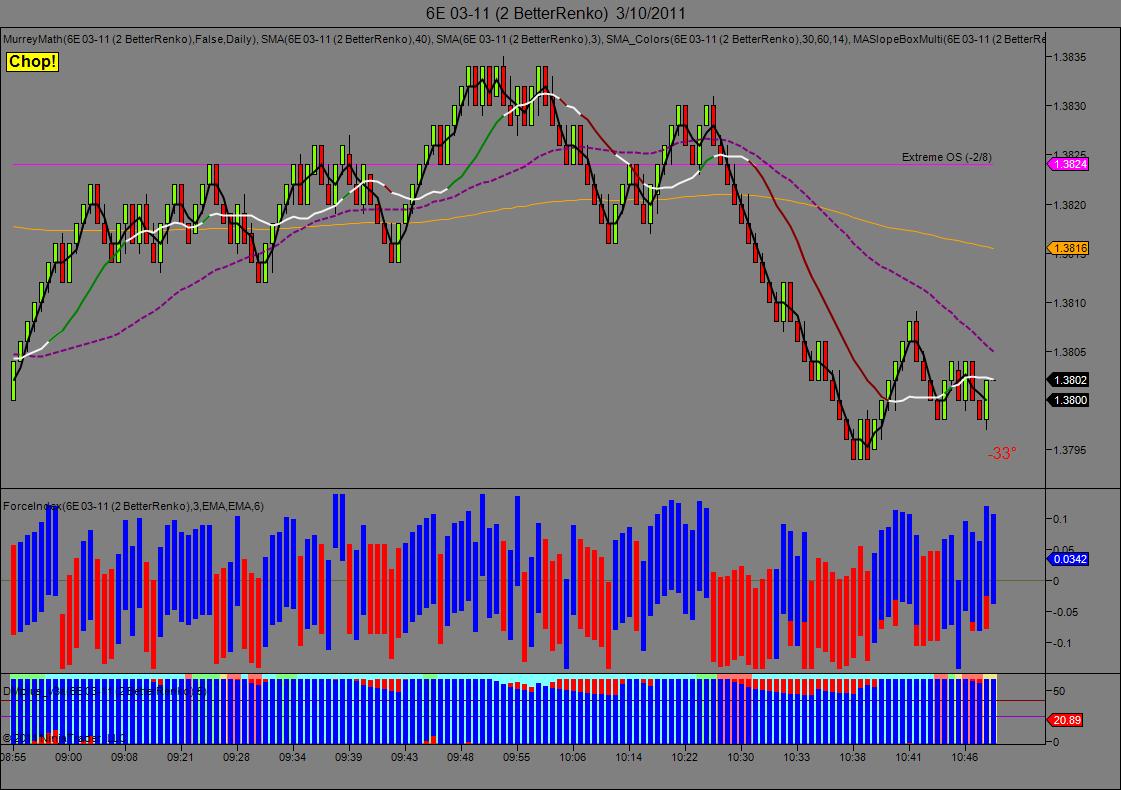Click the 08:55 time axis label
This screenshot has height=790, width=1121.
(x=14, y=756)
